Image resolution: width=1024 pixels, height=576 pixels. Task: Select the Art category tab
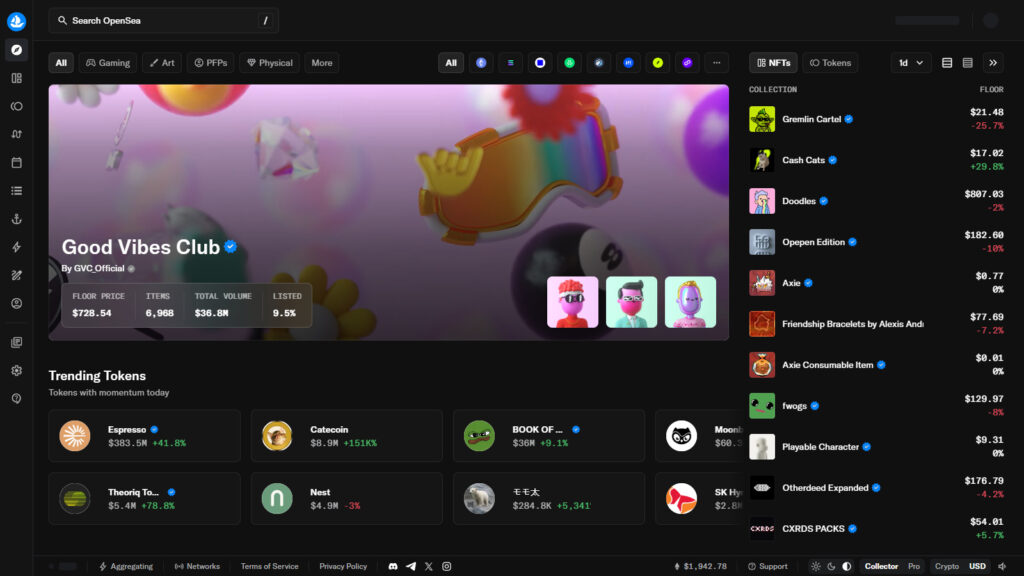(162, 63)
